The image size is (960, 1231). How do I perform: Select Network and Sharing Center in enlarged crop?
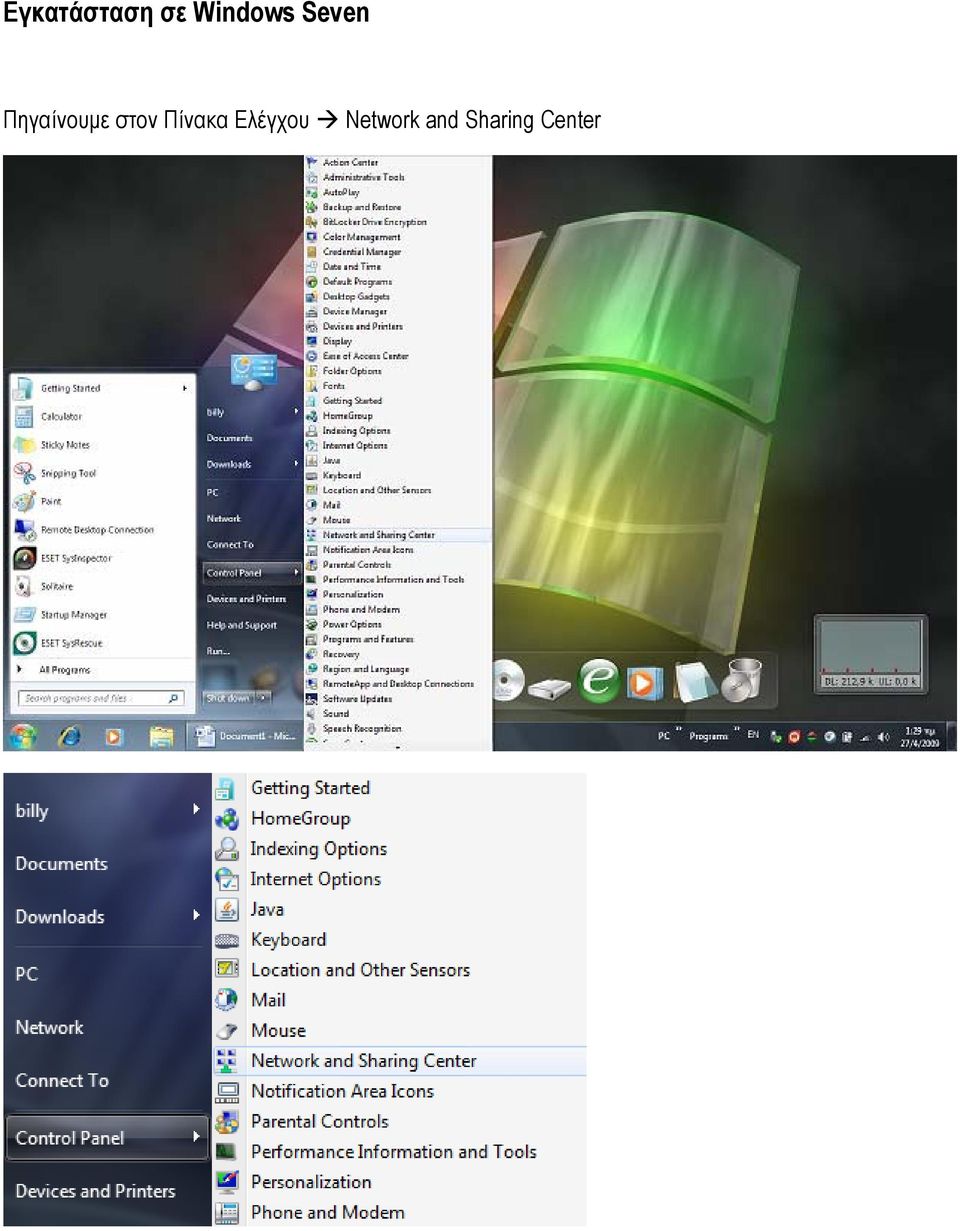(x=400, y=1061)
